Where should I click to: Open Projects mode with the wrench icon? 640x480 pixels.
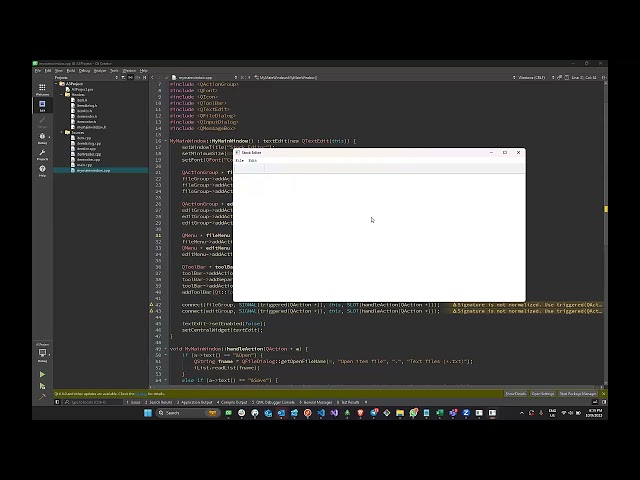(42, 154)
